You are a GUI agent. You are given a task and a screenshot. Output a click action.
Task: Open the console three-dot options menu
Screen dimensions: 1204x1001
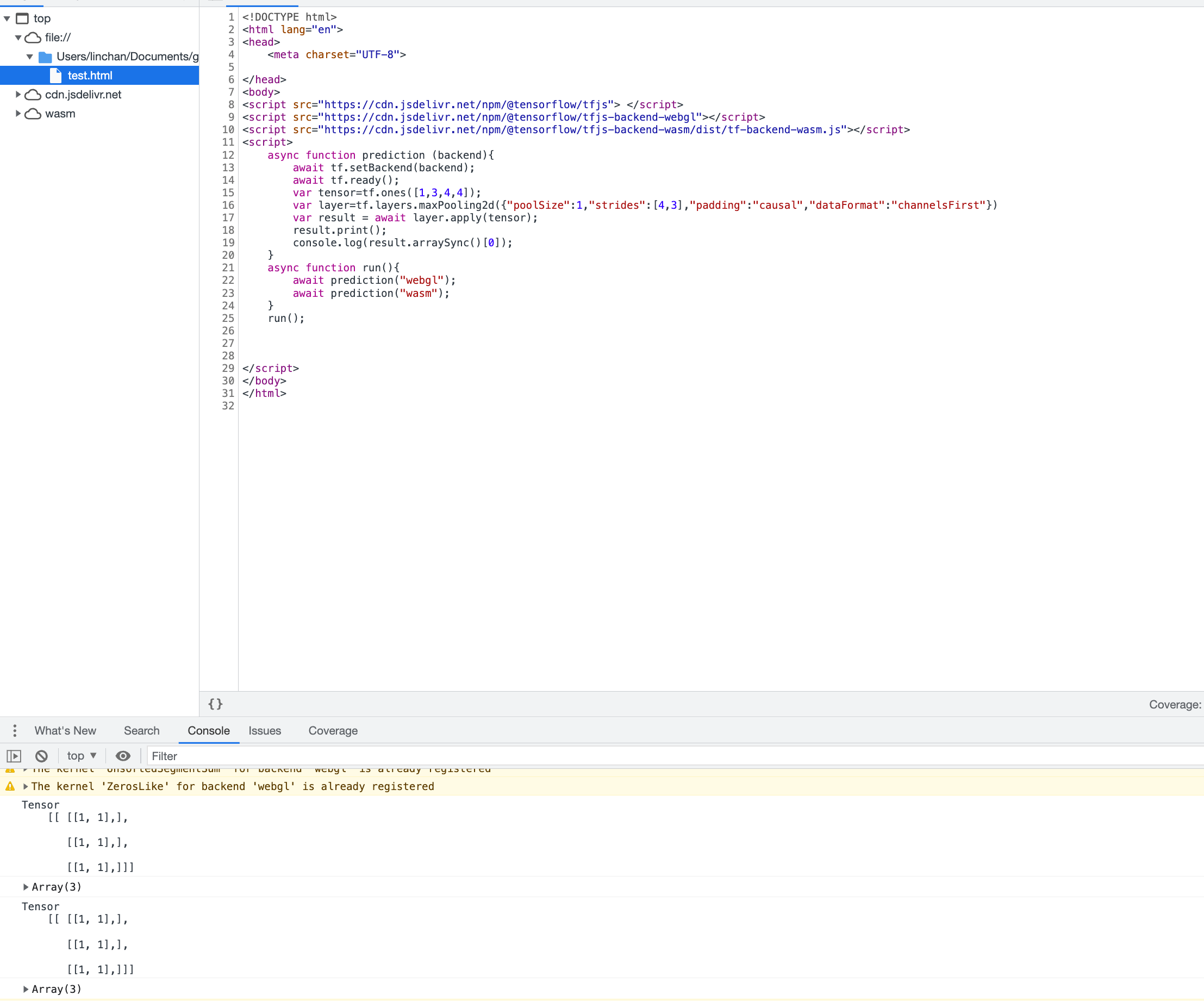point(14,730)
